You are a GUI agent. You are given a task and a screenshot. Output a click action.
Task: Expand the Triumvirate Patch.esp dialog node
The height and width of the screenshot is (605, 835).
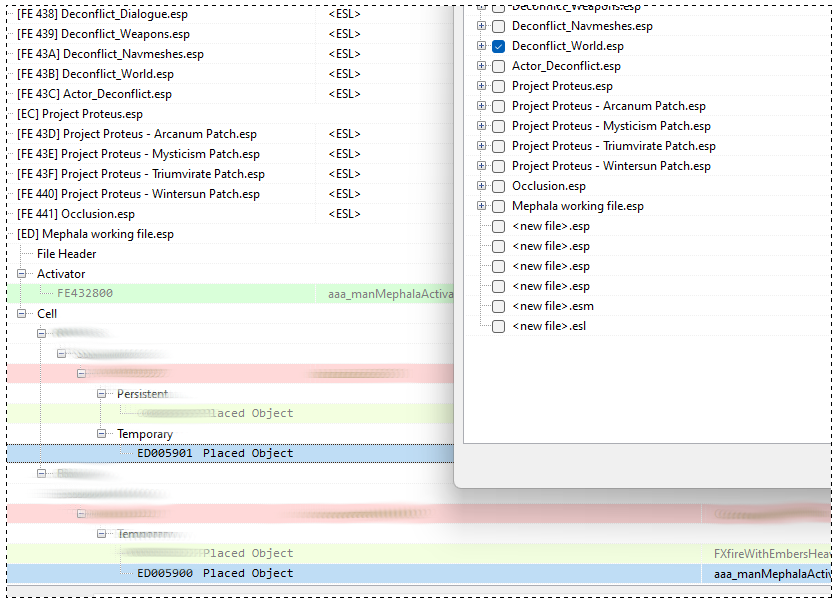[481, 145]
